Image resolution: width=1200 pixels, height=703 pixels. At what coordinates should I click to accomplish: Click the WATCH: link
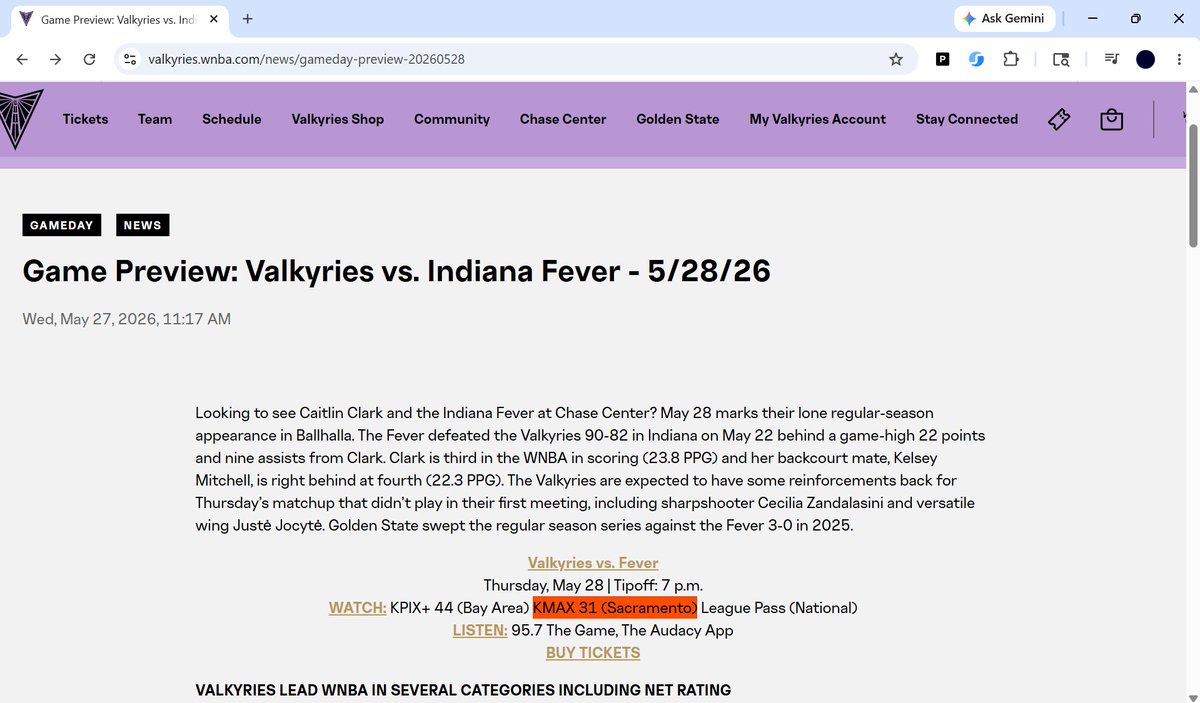[x=357, y=608]
